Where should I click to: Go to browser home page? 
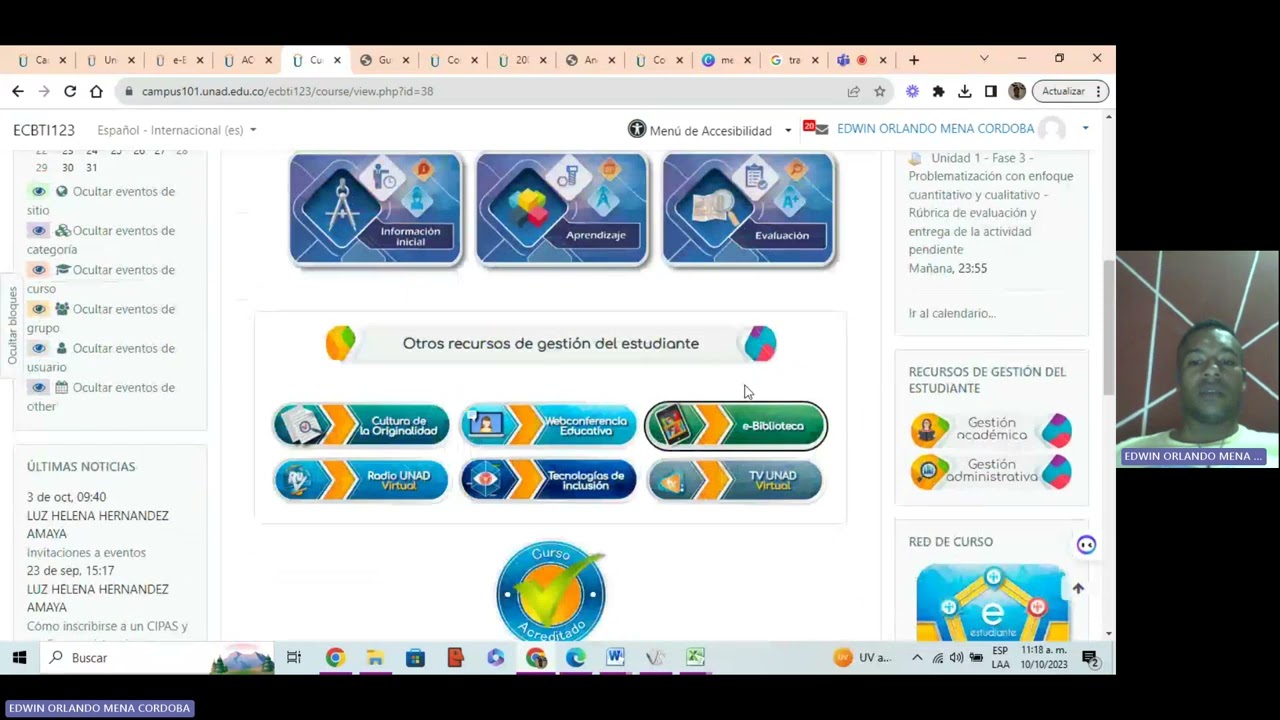click(x=96, y=91)
